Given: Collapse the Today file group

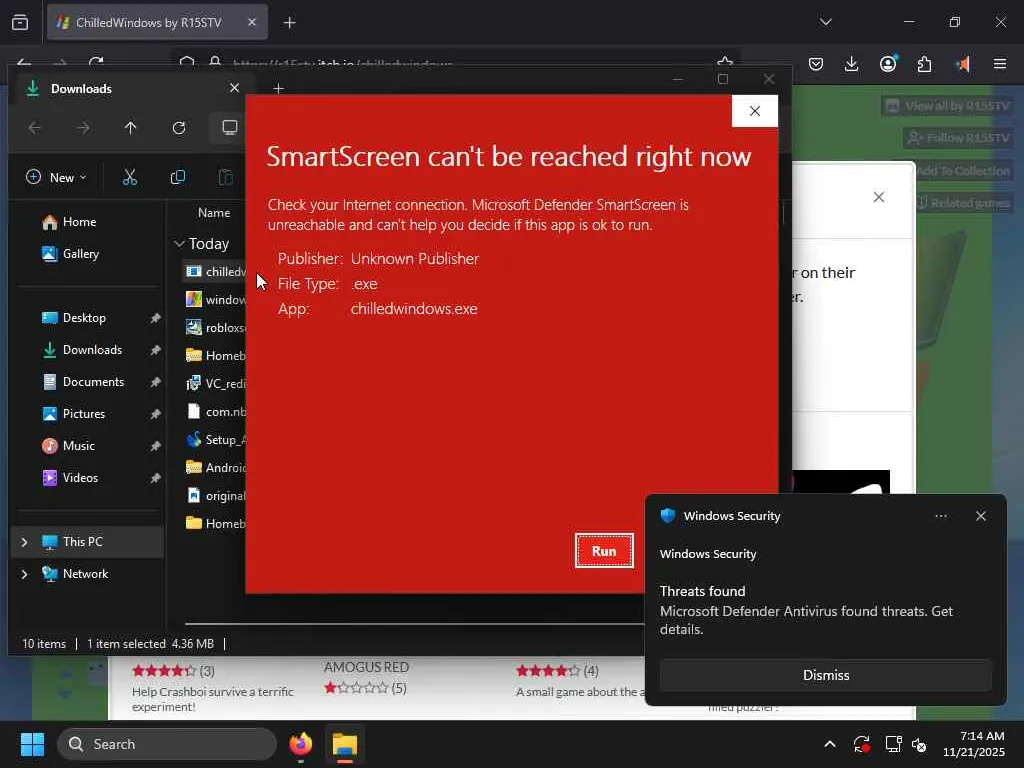Looking at the screenshot, I should coord(179,244).
